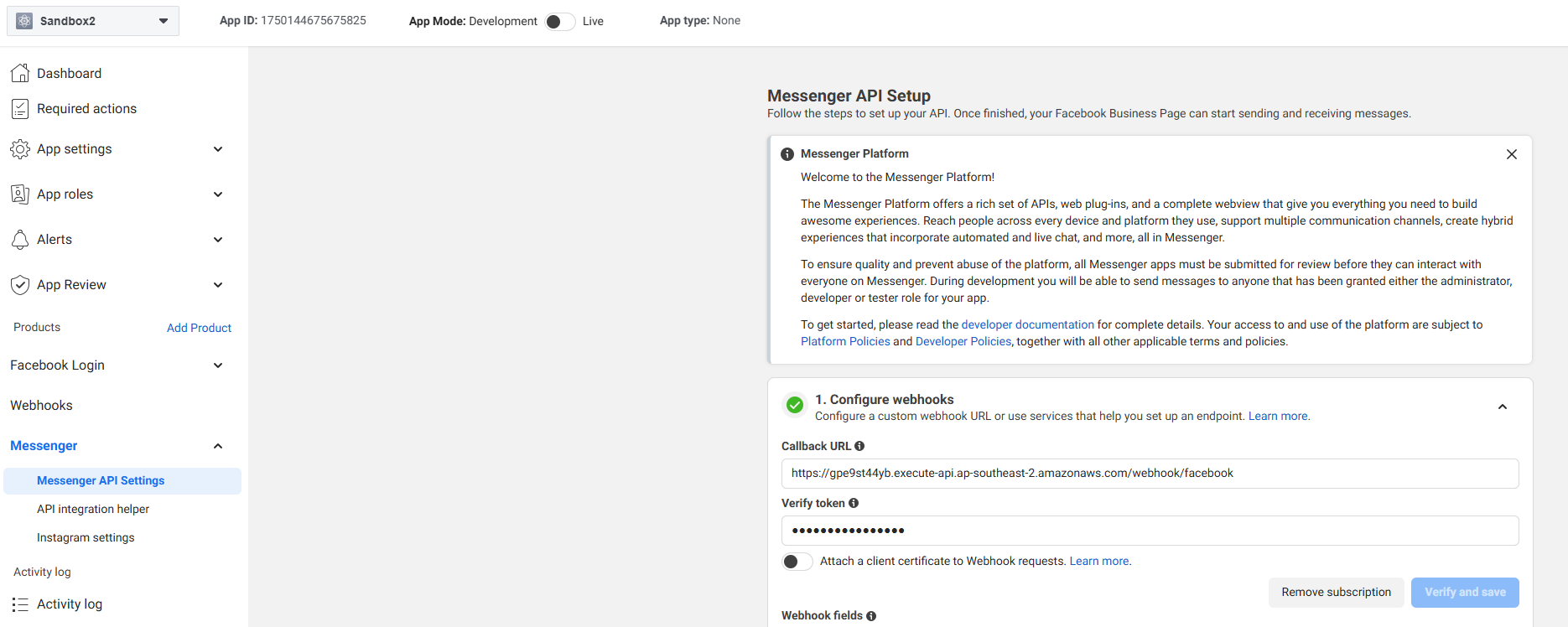Enable client certificate attachment toggle

pos(797,562)
